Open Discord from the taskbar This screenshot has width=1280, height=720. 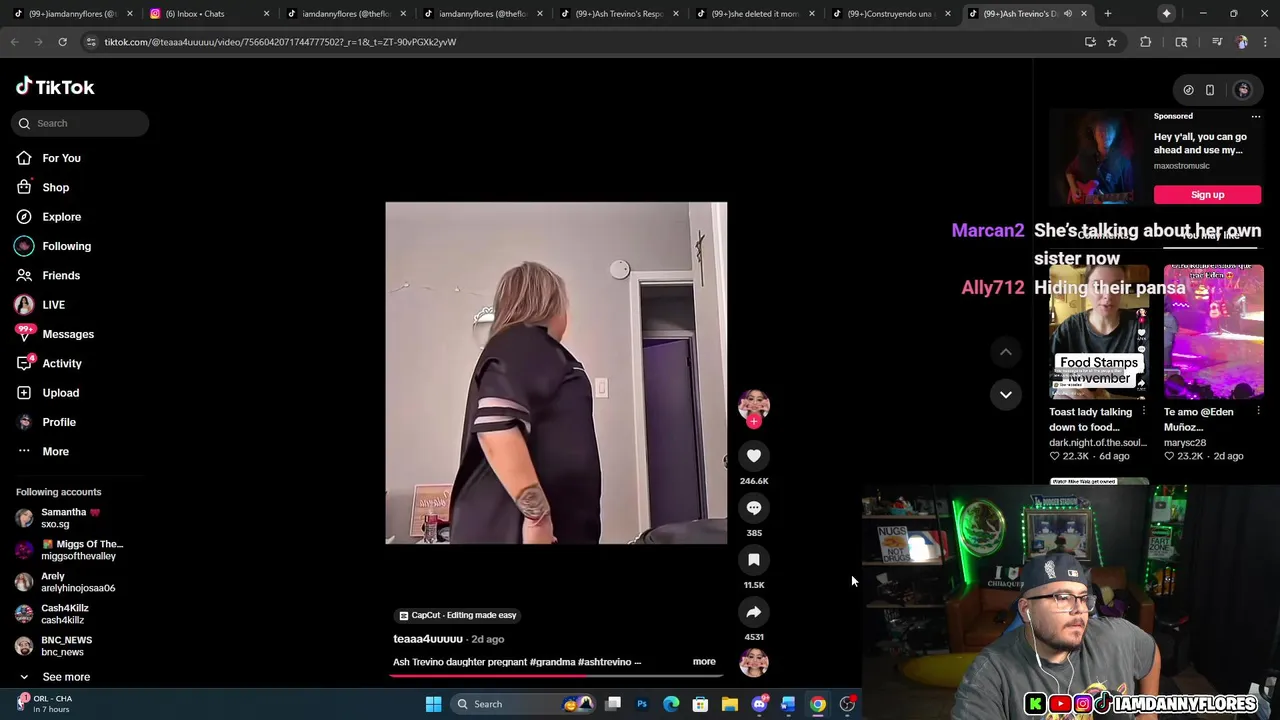(759, 704)
